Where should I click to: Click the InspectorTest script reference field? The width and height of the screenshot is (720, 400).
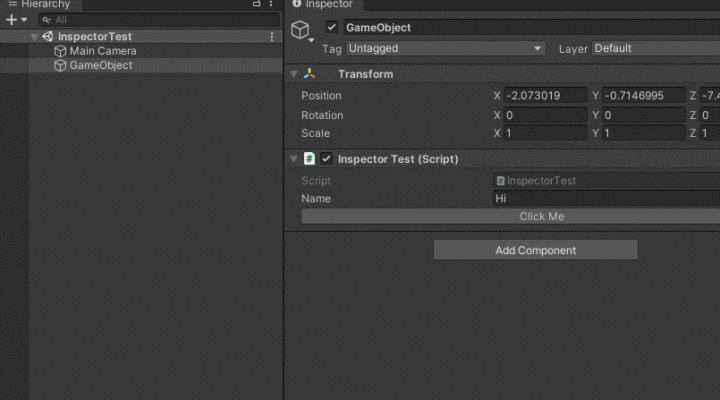[x=607, y=180]
